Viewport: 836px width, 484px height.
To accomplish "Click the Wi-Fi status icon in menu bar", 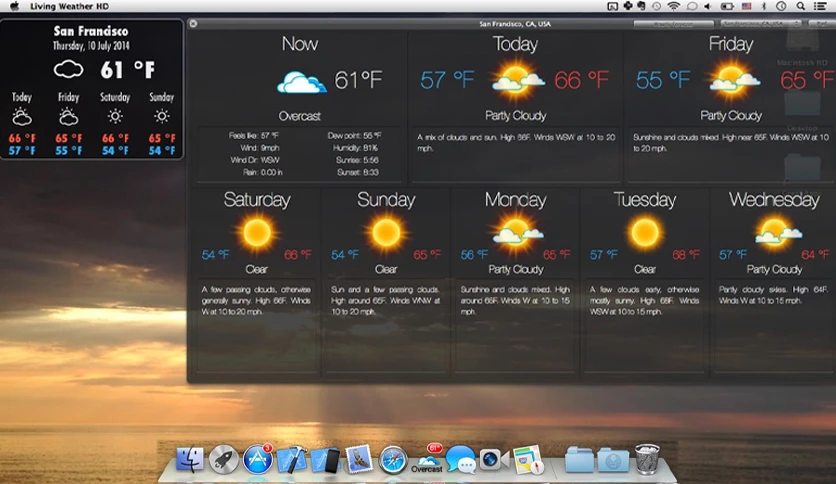I will 673,6.
